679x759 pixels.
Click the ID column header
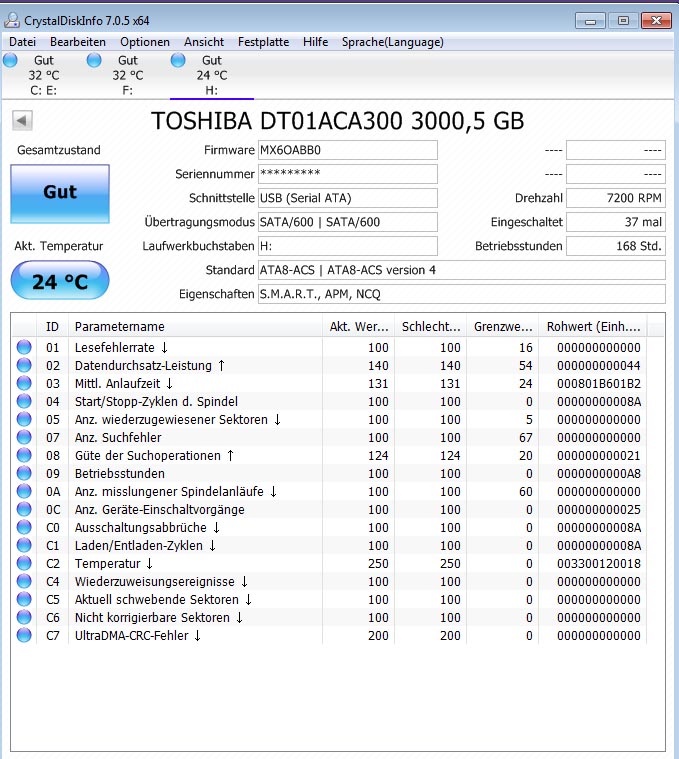pos(52,327)
